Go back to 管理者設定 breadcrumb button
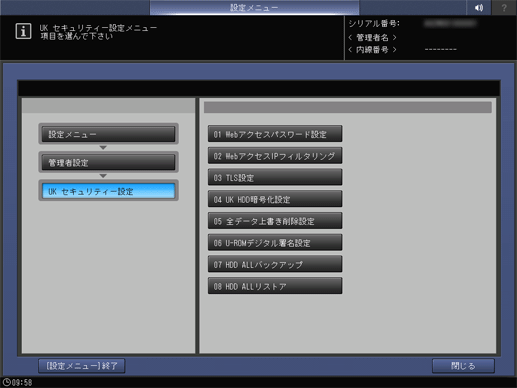517x388 pixels. click(108, 162)
